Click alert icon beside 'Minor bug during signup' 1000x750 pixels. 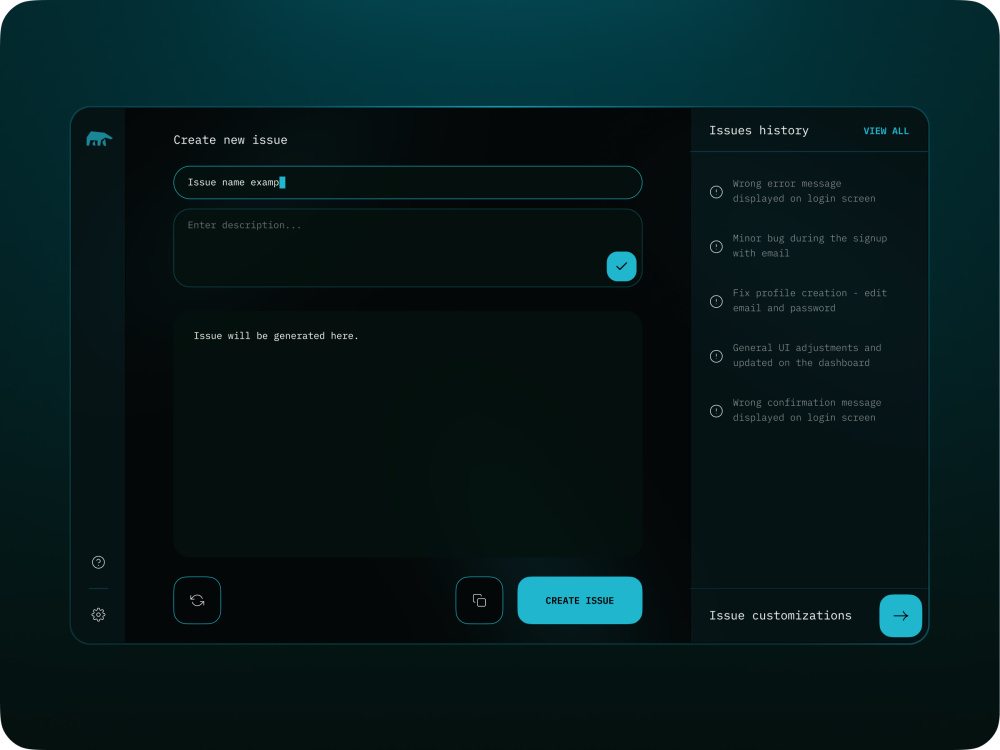716,246
